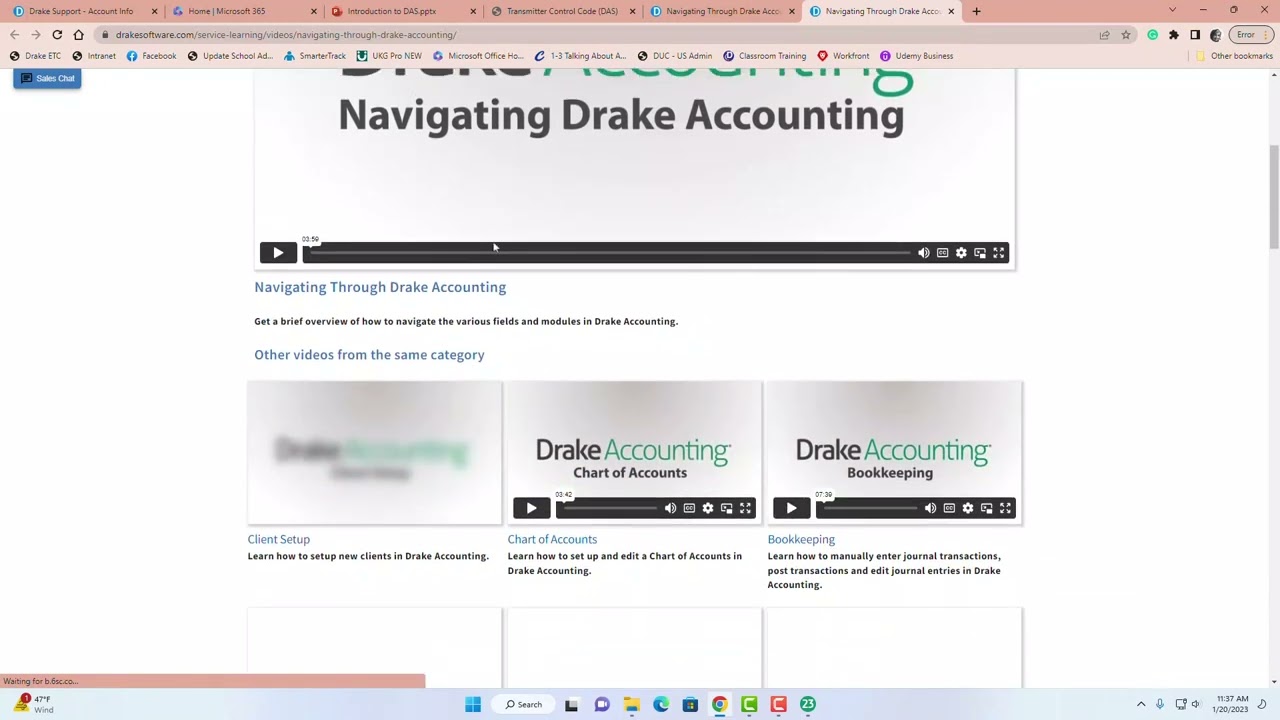
Task: Fullscreen the Chart of Accounts video
Action: 745,508
